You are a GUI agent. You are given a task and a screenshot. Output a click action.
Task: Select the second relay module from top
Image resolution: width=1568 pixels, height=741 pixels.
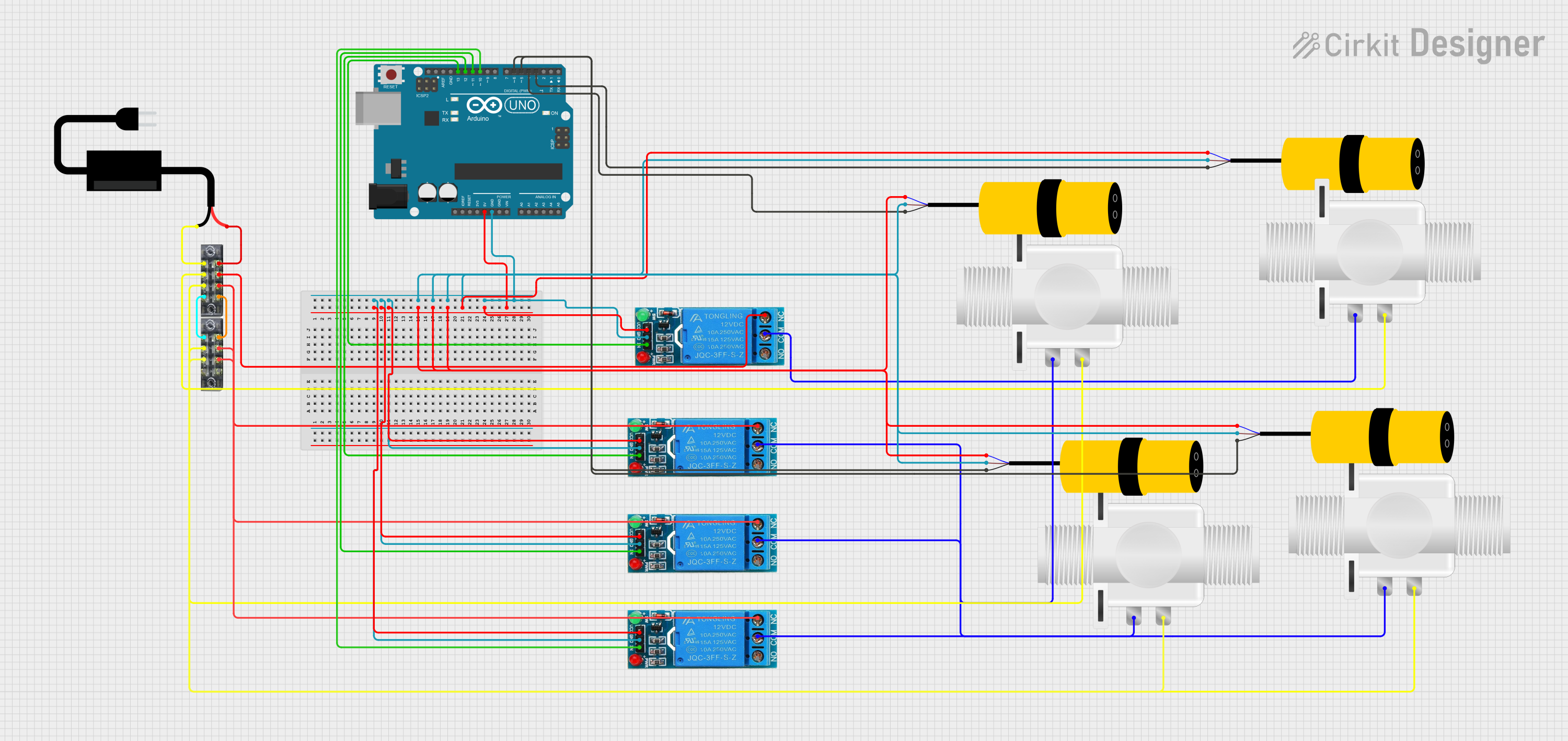pos(702,447)
